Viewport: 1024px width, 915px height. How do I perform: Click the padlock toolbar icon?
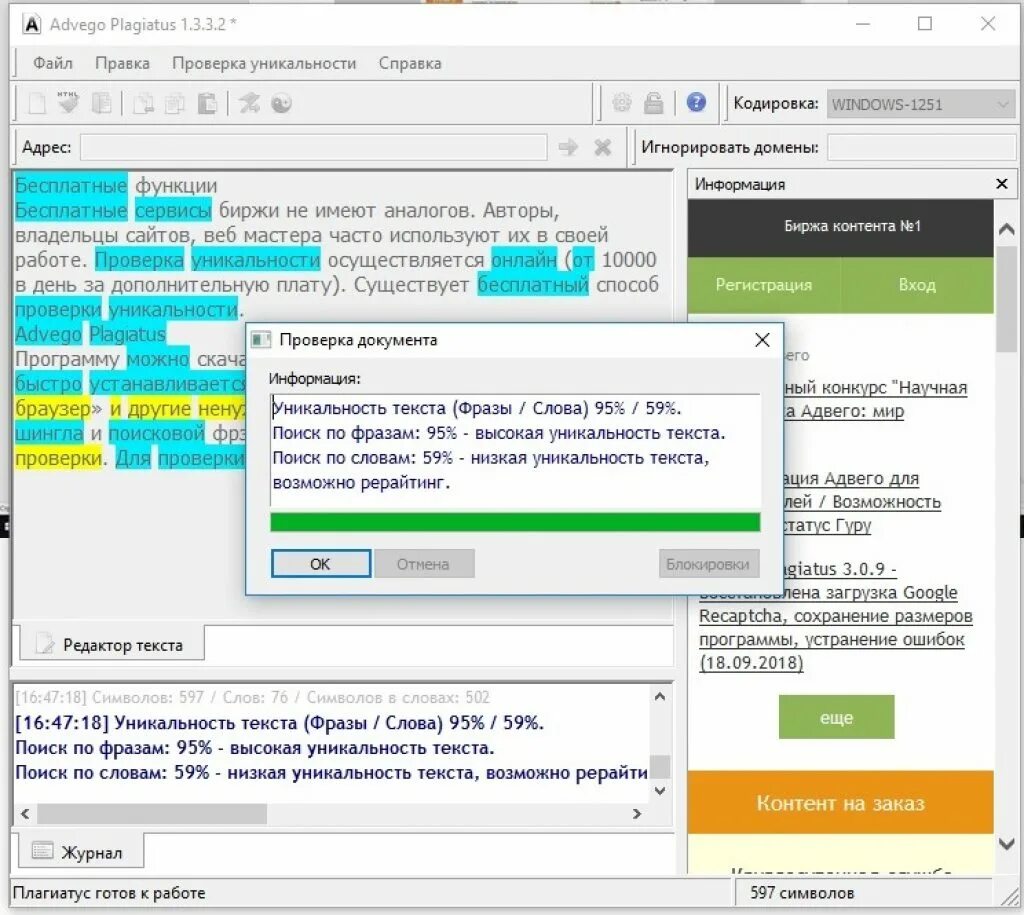(x=654, y=103)
